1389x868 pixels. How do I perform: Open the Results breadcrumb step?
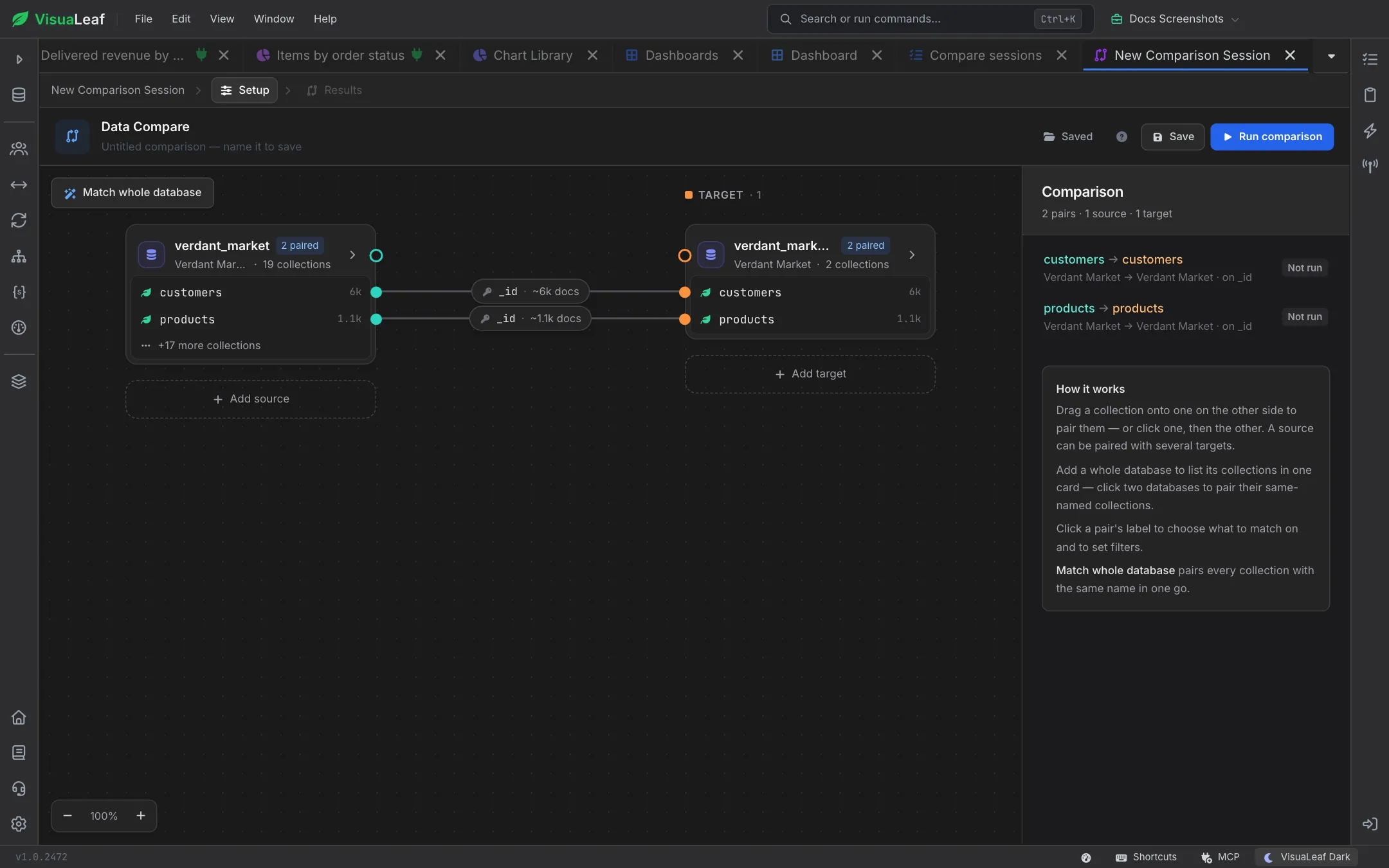click(334, 90)
